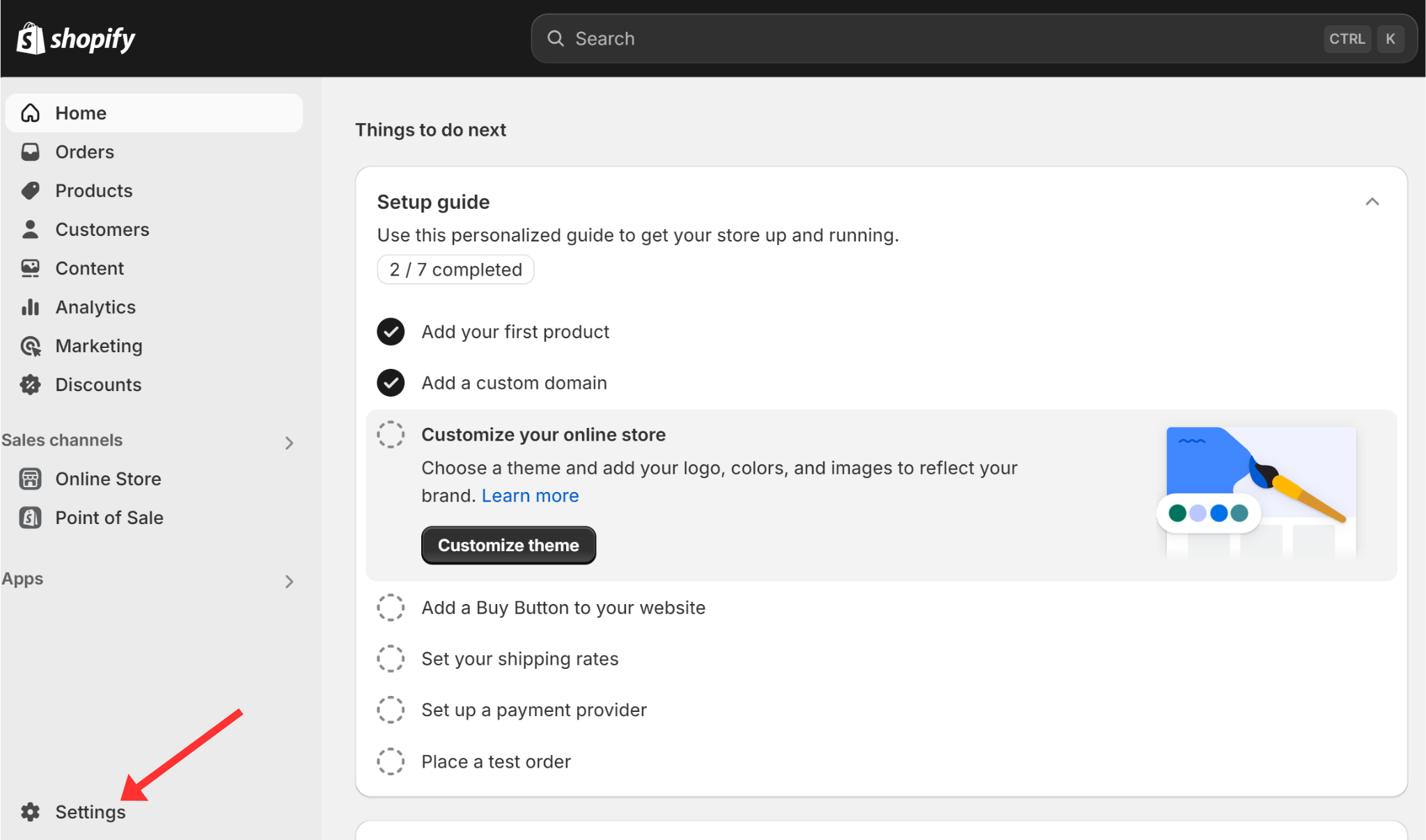1426x840 pixels.
Task: Toggle the Customize online store checkbox
Action: [390, 434]
